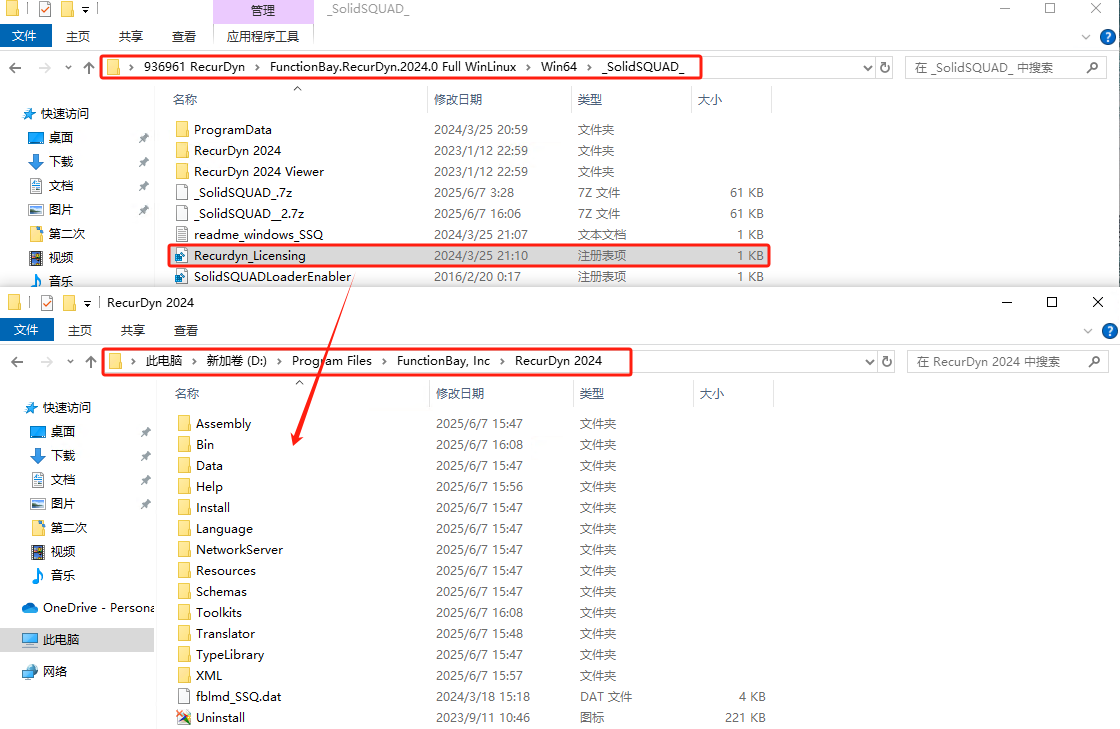Switch to 主页 tab in RecurDyn 2024 window
Screen dimensions: 1120x729
tap(80, 331)
